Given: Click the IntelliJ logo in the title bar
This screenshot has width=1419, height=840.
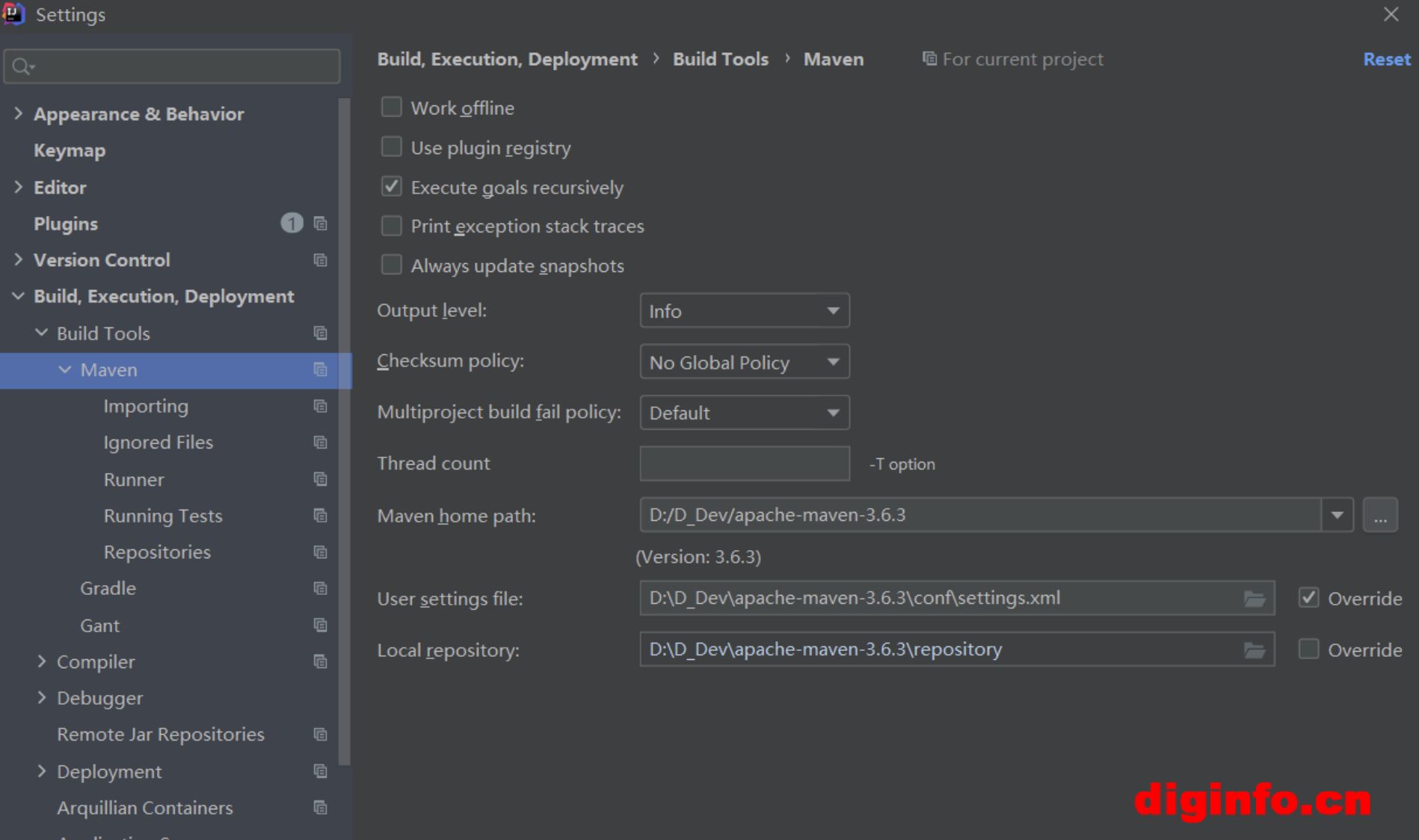Looking at the screenshot, I should pyautogui.click(x=13, y=14).
